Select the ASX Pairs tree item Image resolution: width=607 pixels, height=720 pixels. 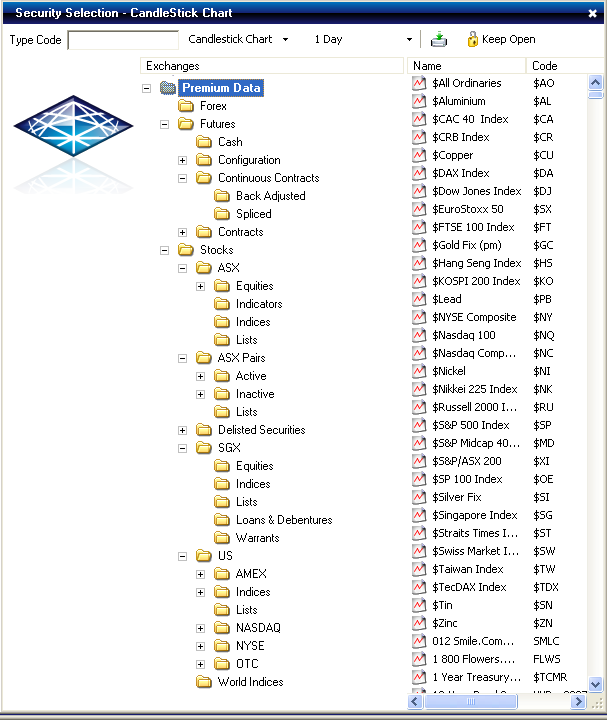pyautogui.click(x=242, y=358)
